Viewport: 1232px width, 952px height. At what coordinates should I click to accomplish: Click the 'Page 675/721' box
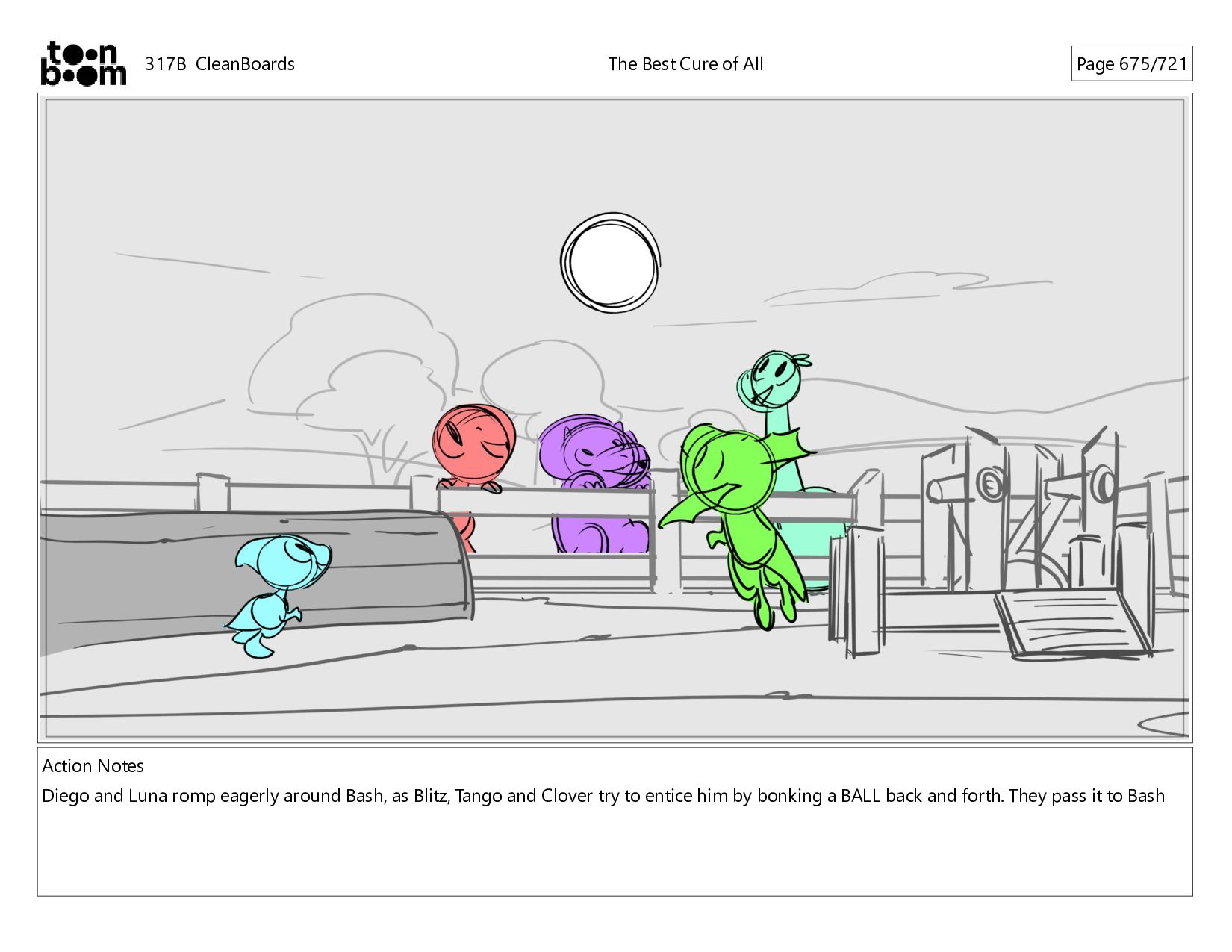1131,63
